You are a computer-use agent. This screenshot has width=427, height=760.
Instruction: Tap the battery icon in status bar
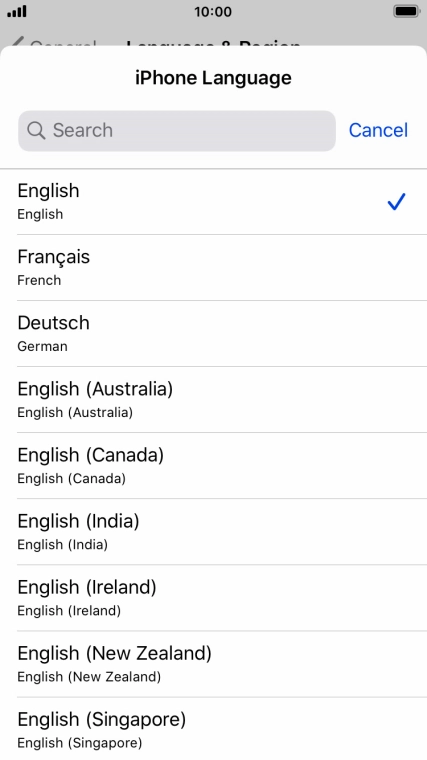406,11
